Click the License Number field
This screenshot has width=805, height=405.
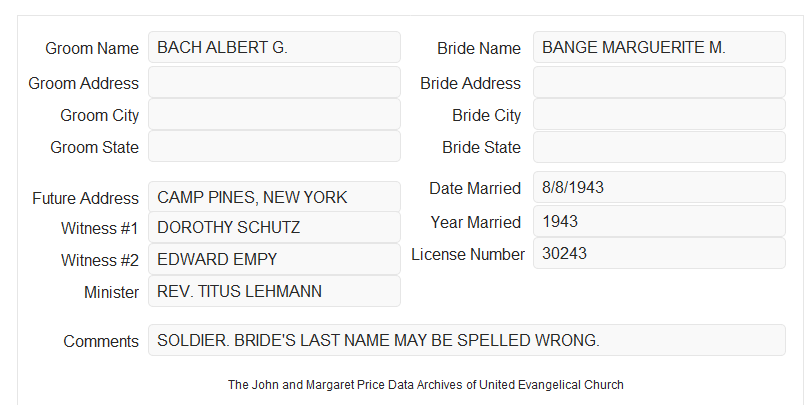659,253
